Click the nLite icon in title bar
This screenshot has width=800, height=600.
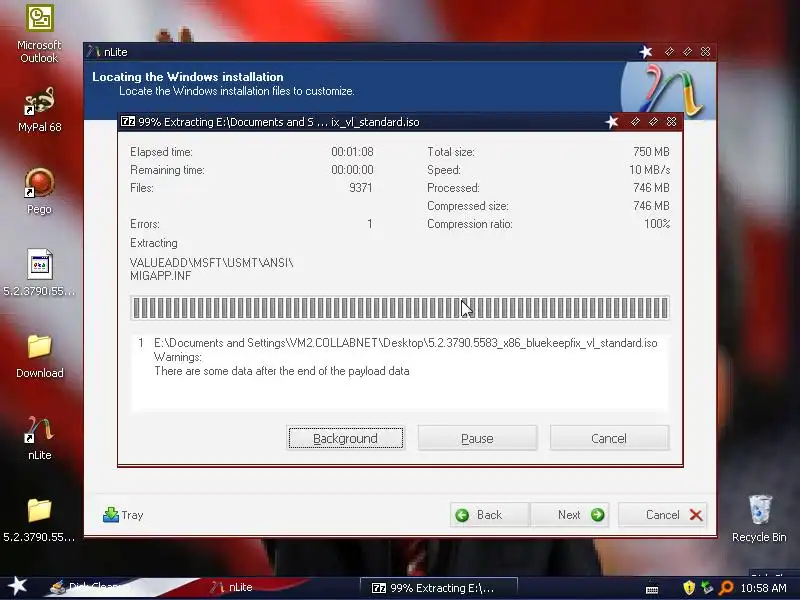94,52
